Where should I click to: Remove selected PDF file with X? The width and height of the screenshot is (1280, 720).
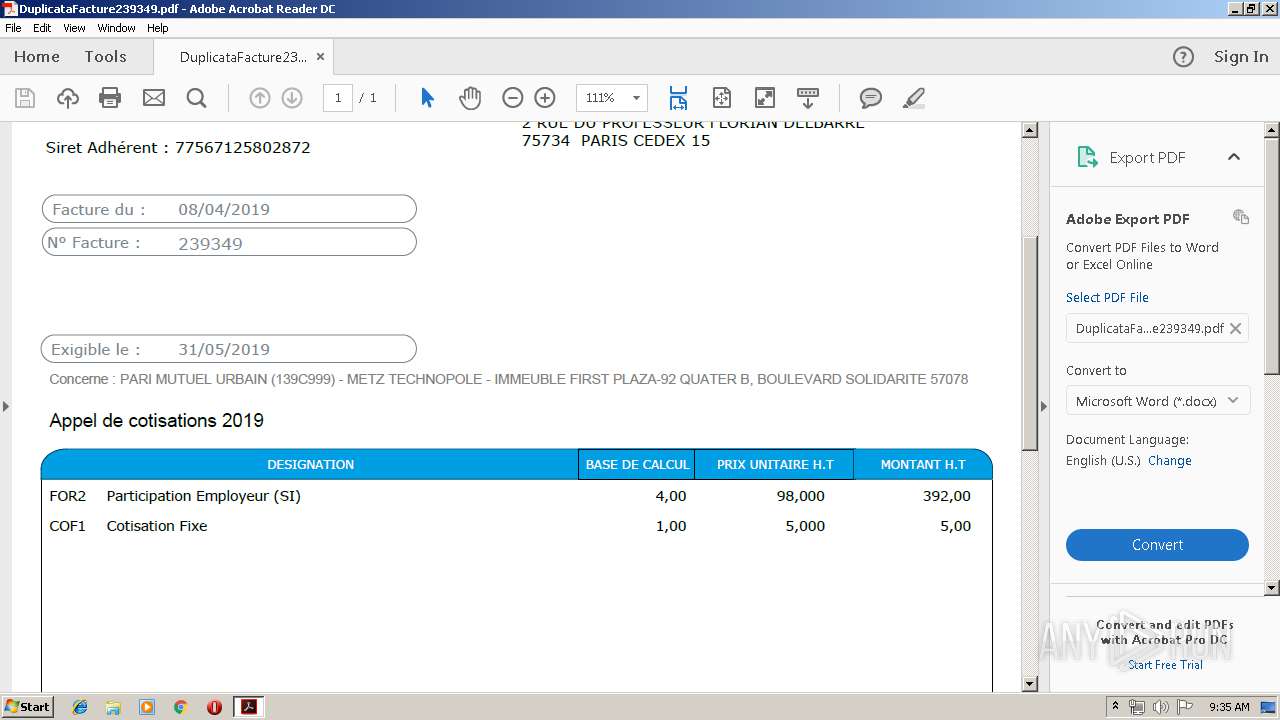tap(1236, 328)
